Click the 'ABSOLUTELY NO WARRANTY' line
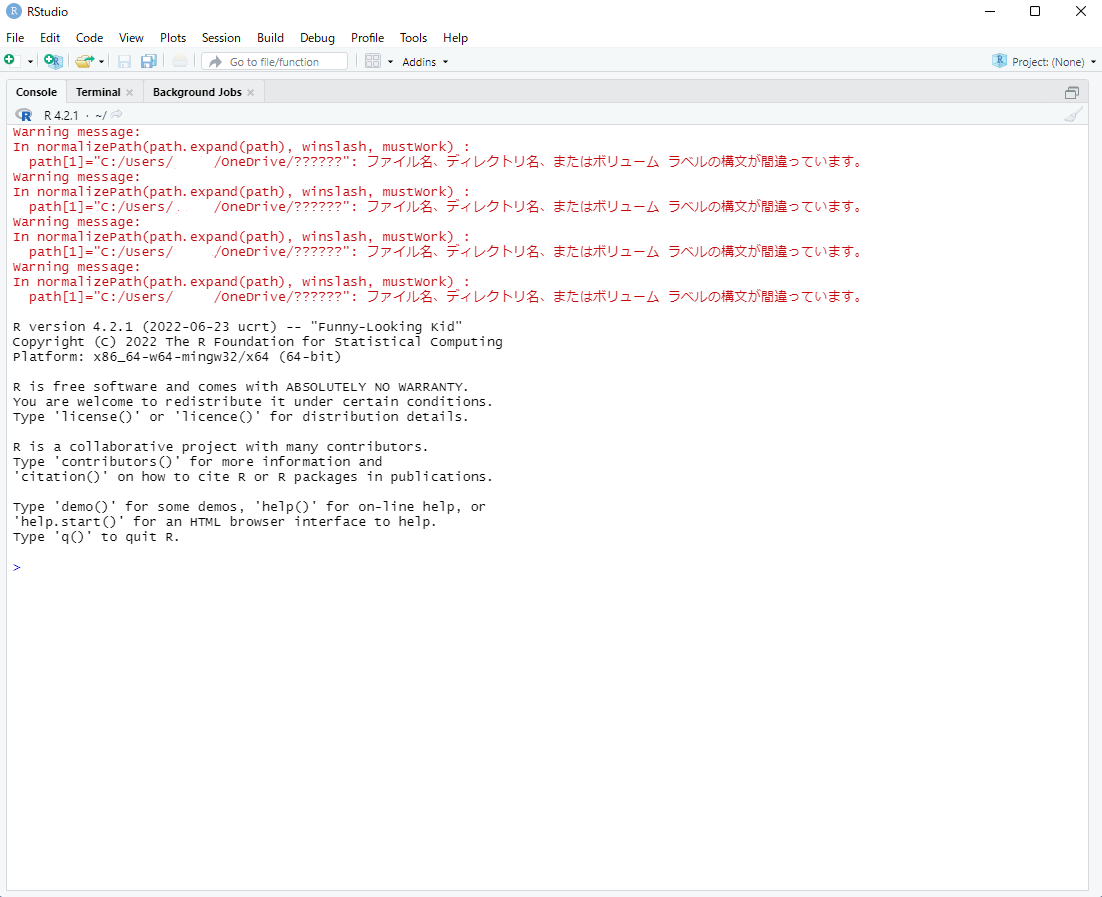The height and width of the screenshot is (897, 1102). click(240, 387)
